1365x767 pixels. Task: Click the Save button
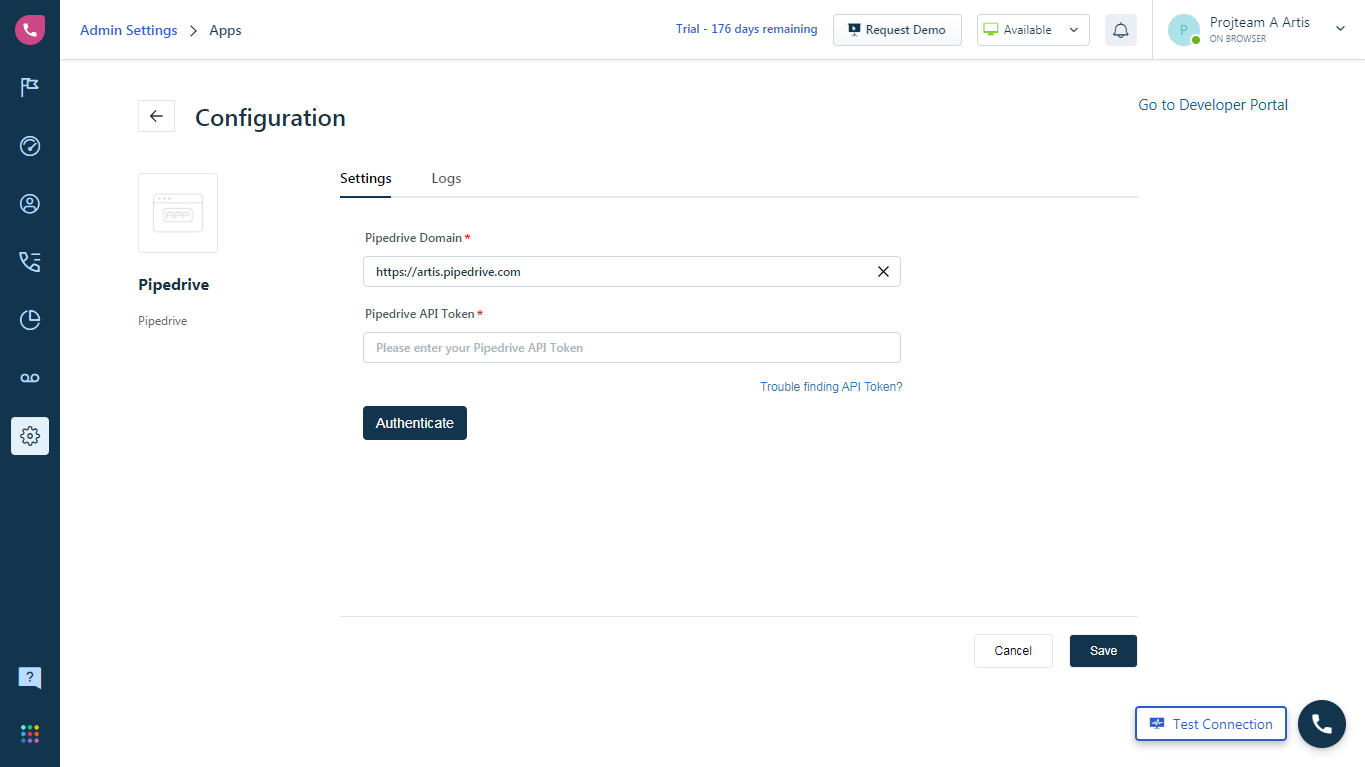(1103, 651)
